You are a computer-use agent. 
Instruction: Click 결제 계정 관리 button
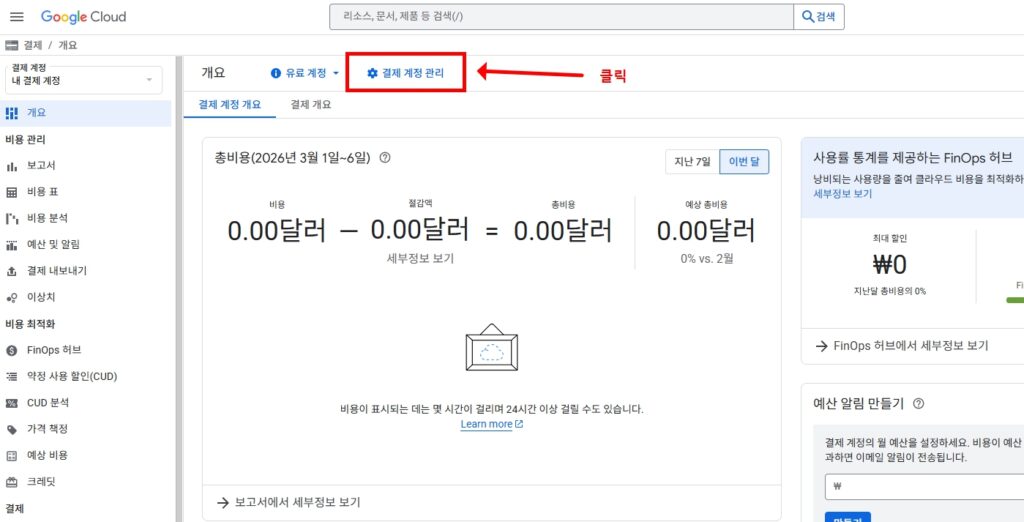click(405, 73)
